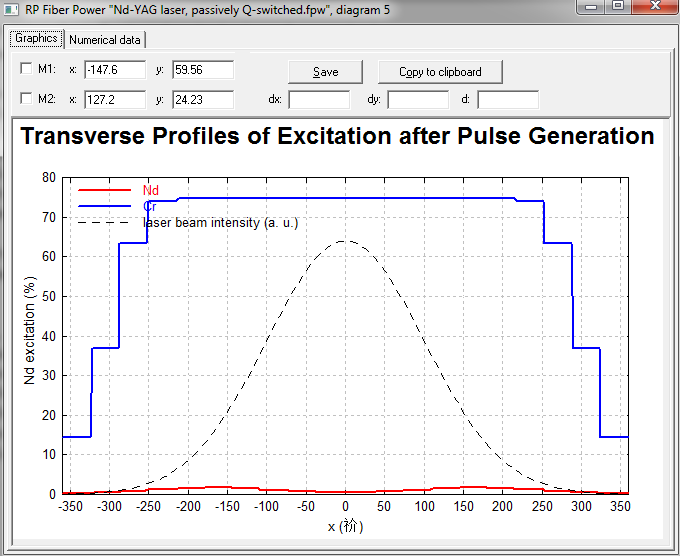This screenshot has height=556, width=680.
Task: Click the red Nd legend line
Action: click(105, 189)
